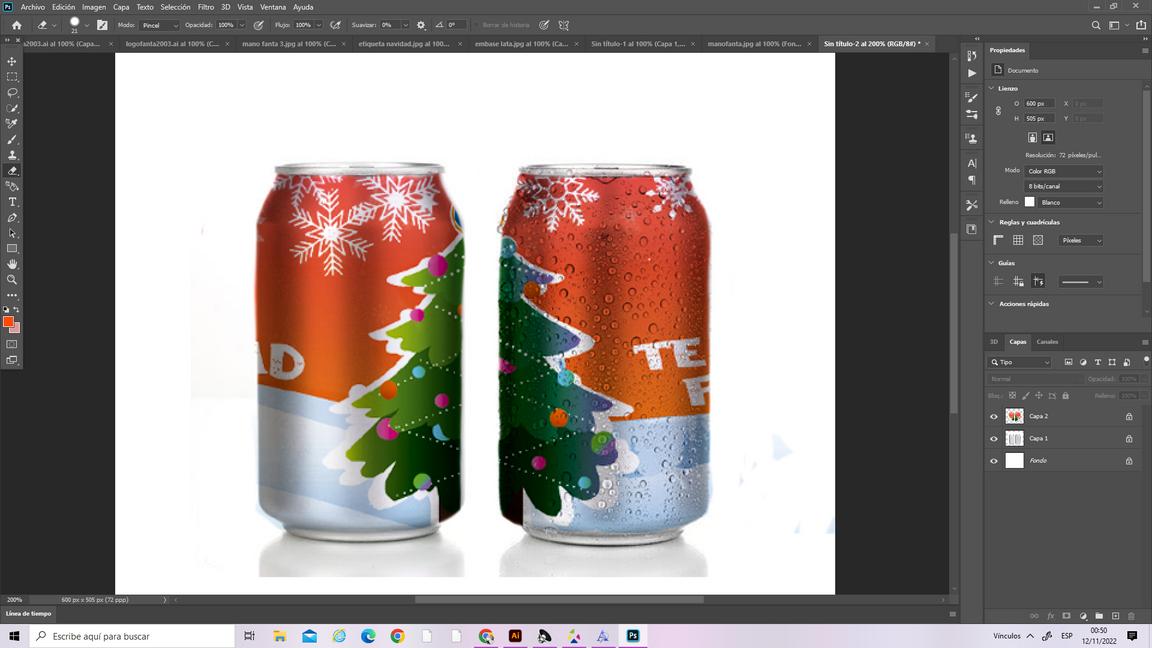The image size is (1152, 648).
Task: Hide the Capa 2 layer
Action: [x=994, y=416]
